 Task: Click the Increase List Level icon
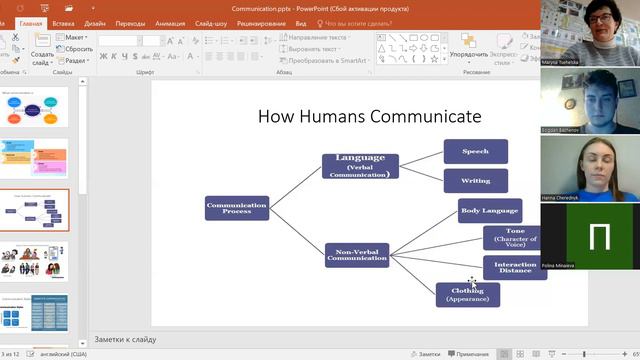pyautogui.click(x=253, y=40)
